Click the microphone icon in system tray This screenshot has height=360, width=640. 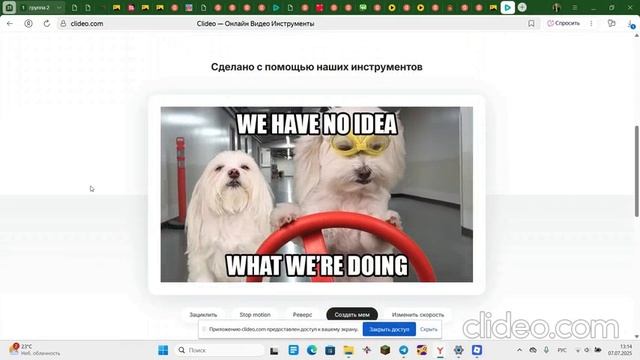tap(546, 350)
